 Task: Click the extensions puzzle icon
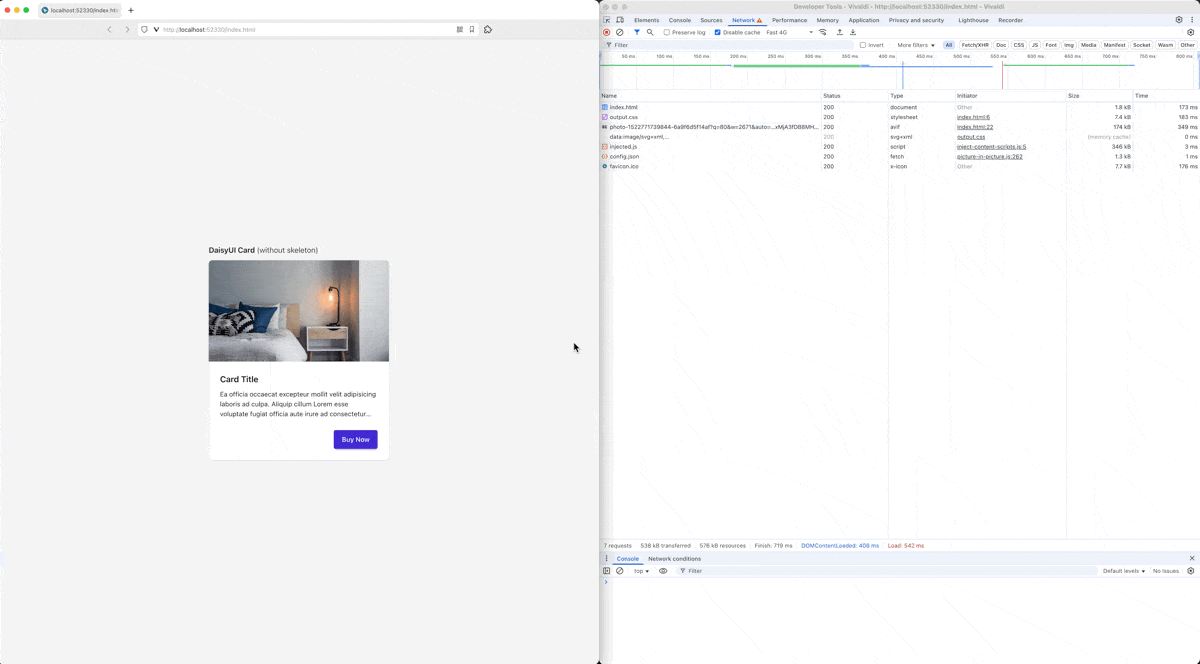click(488, 29)
